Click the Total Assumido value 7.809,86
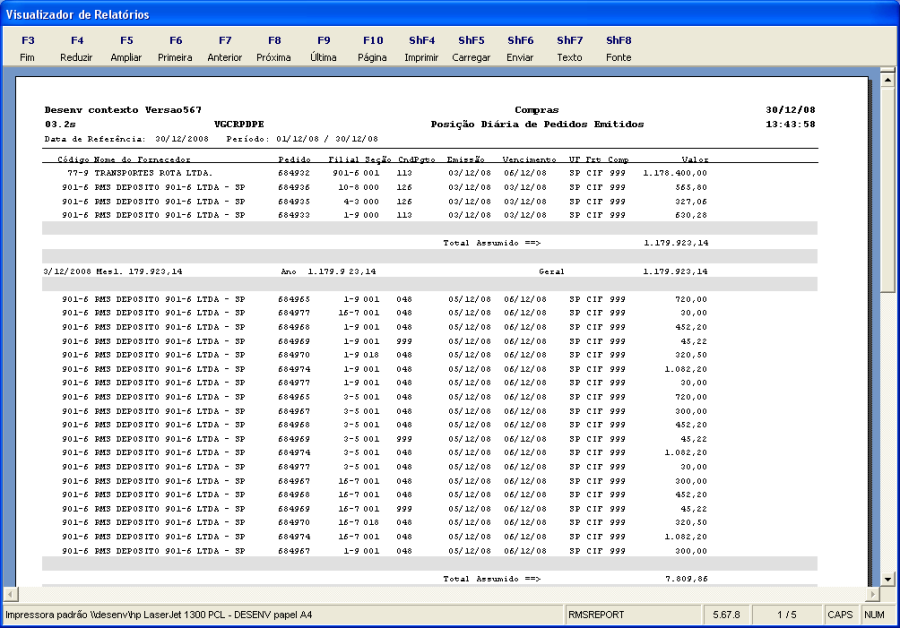The height and width of the screenshot is (628, 900). click(686, 579)
